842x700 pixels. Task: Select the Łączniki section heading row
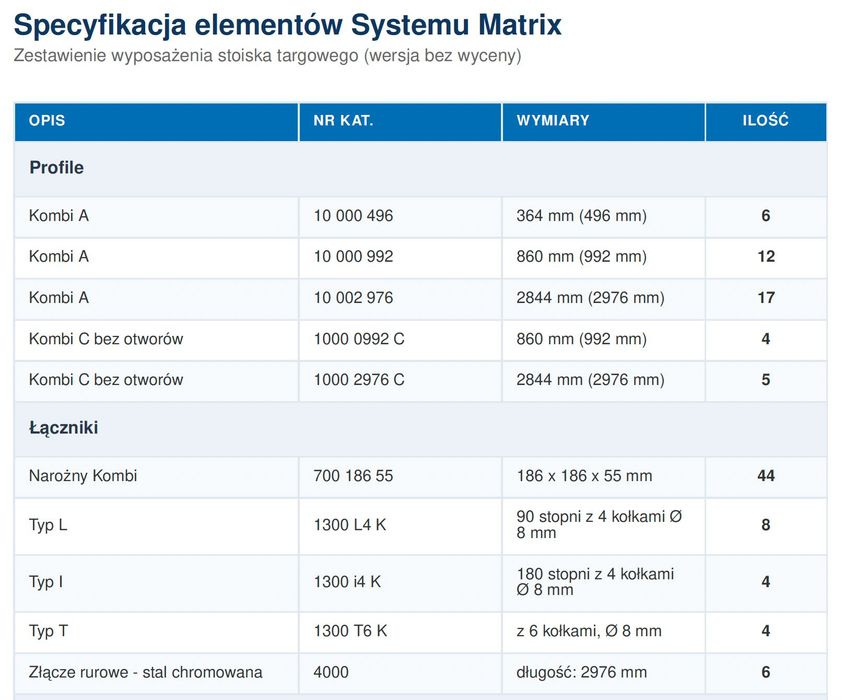coord(420,429)
